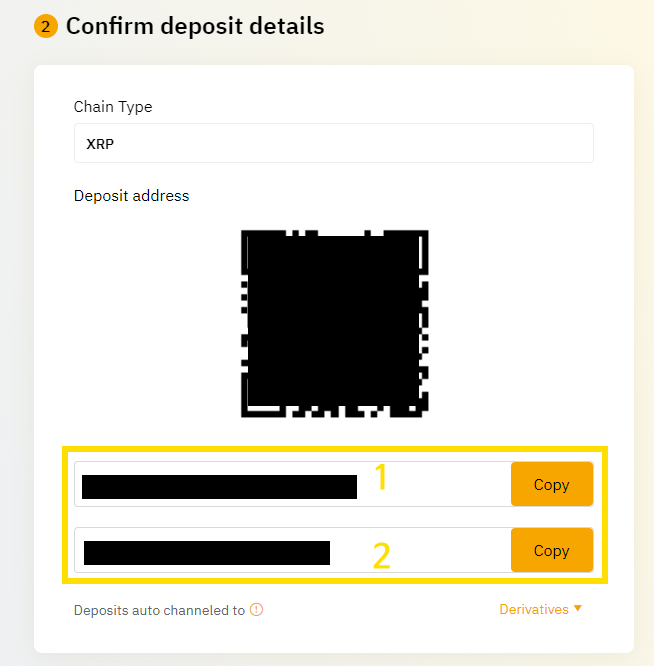Image resolution: width=654 pixels, height=666 pixels.
Task: Click the blacked-out text in second field
Action: [x=207, y=553]
